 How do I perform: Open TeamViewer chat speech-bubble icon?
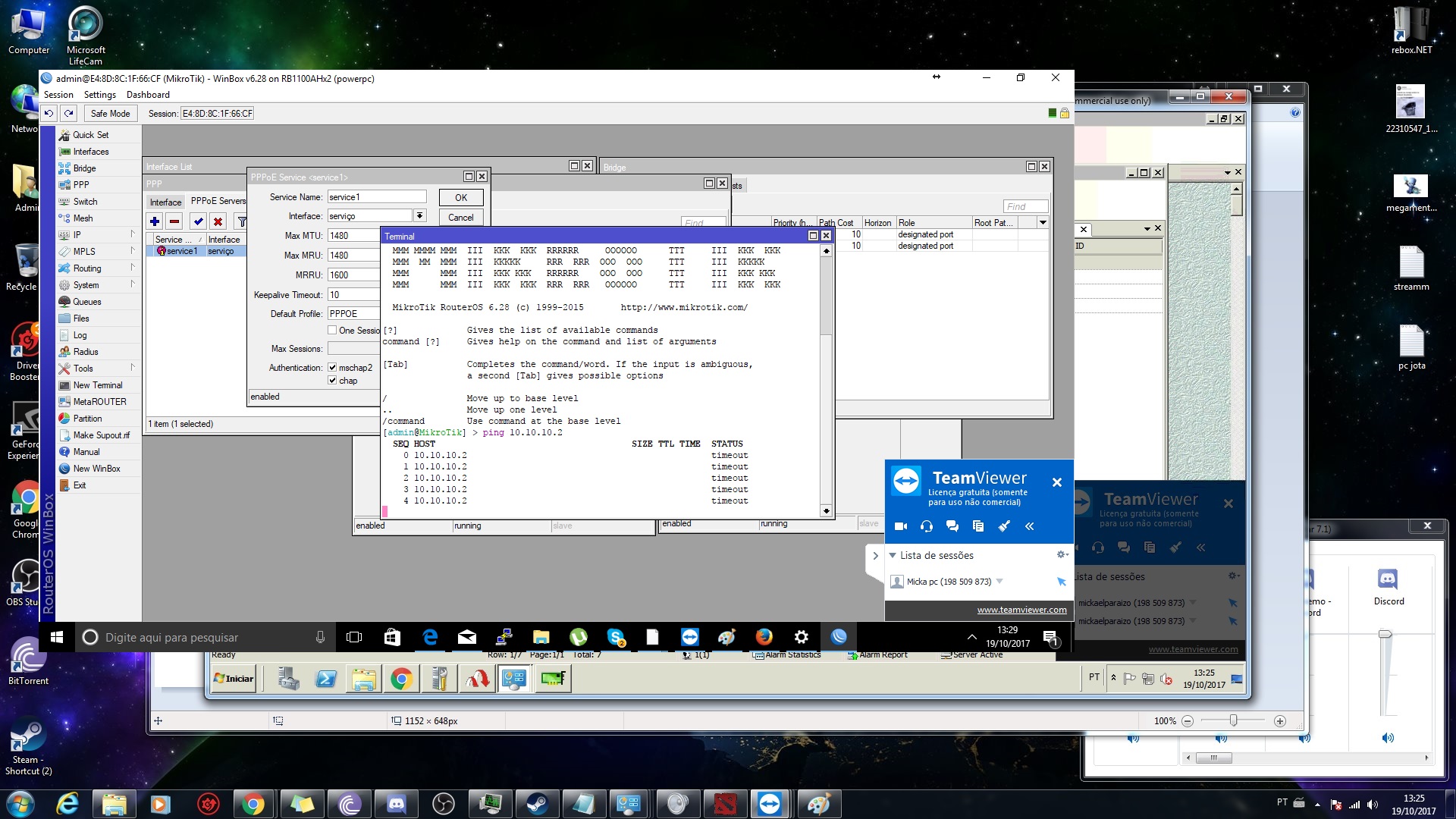coord(952,526)
